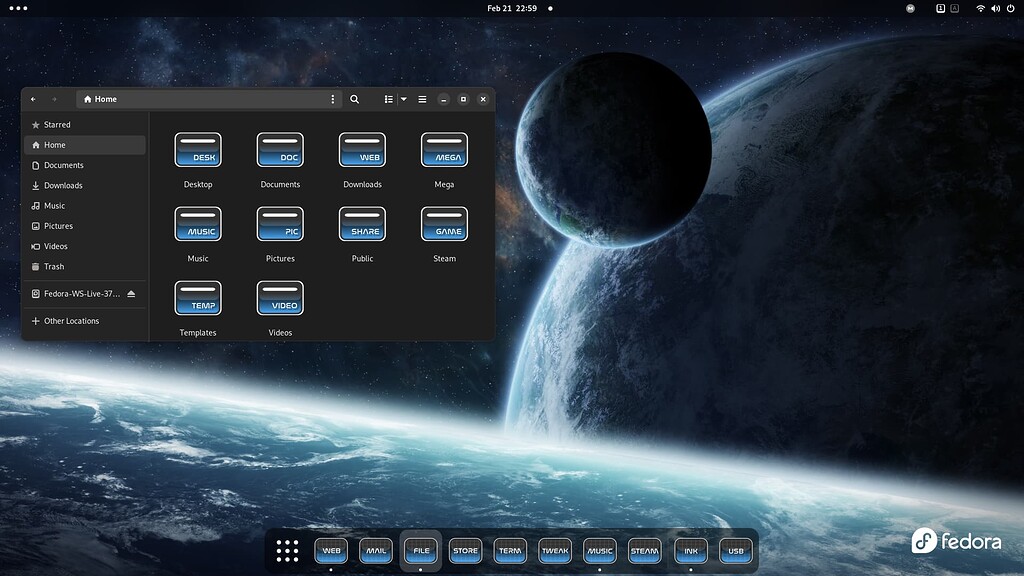Open the WEB browser from the dock
The height and width of the screenshot is (576, 1024).
[x=330, y=551]
